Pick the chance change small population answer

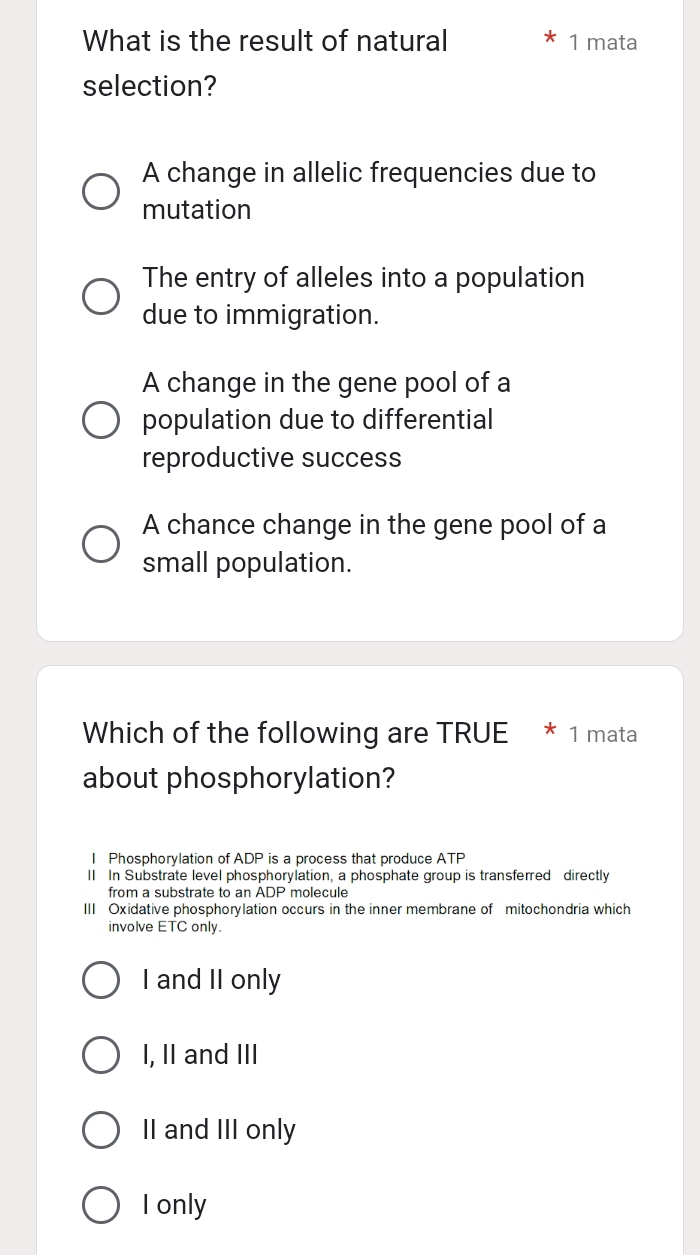point(100,543)
